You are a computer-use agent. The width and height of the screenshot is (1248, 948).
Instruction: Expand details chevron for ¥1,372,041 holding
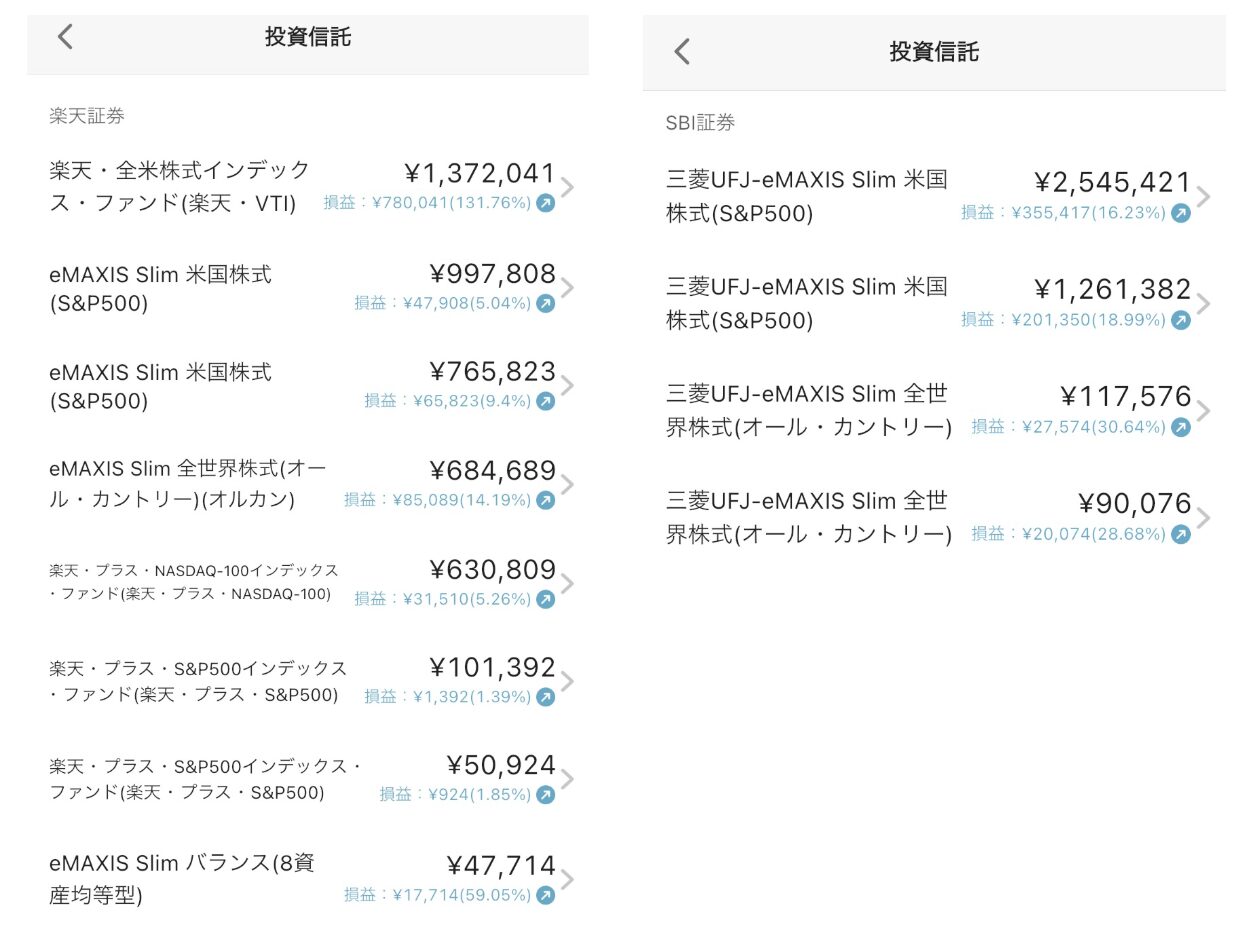(x=568, y=187)
